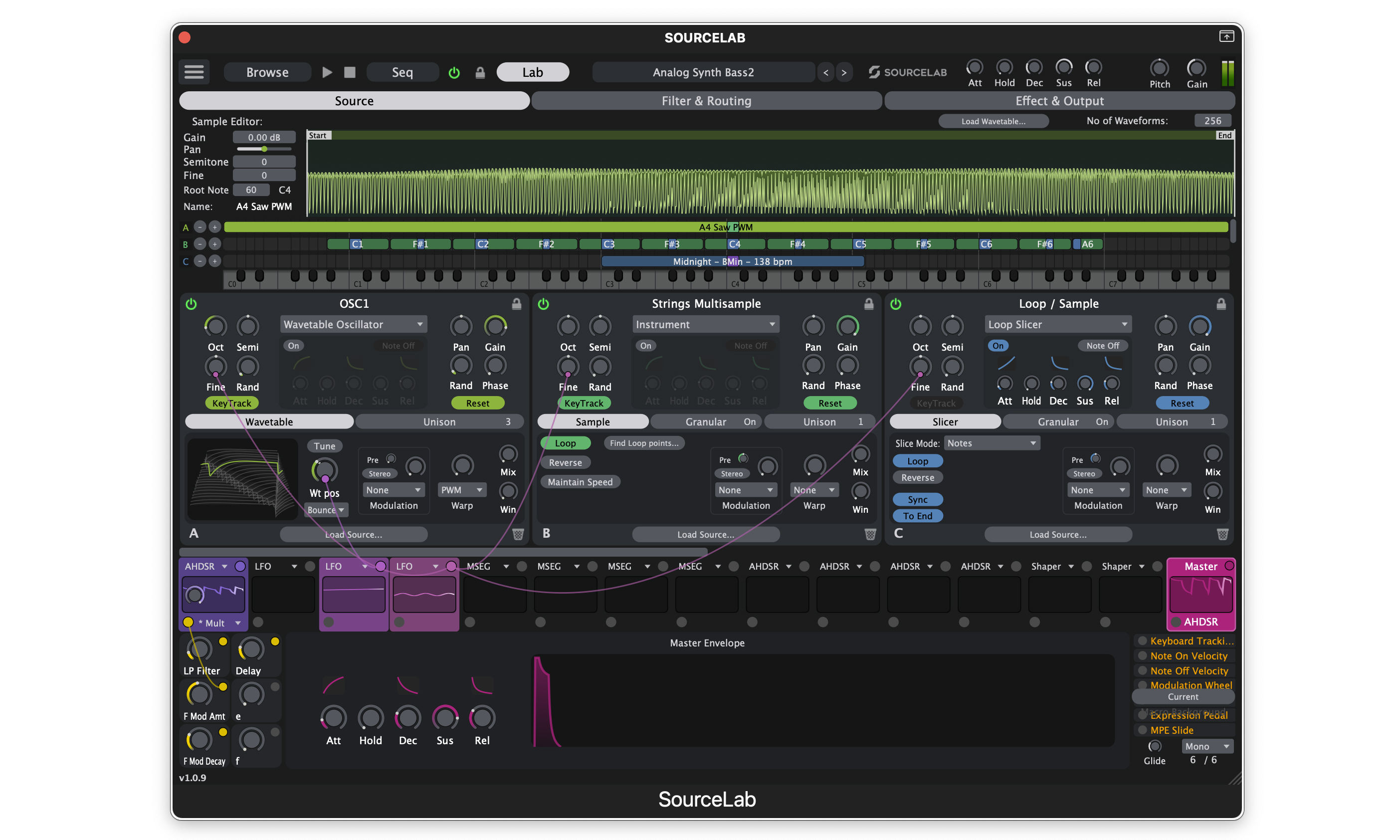Open the hamburger menu icon top left
The width and height of the screenshot is (1400, 840).
[194, 72]
